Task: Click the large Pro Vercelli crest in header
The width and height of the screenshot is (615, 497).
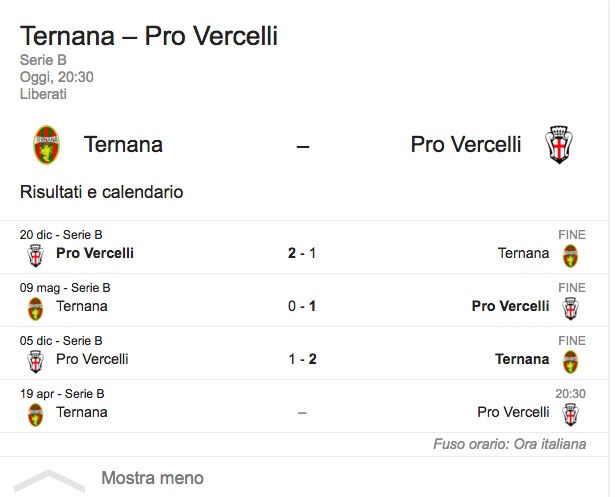Action: point(556,145)
